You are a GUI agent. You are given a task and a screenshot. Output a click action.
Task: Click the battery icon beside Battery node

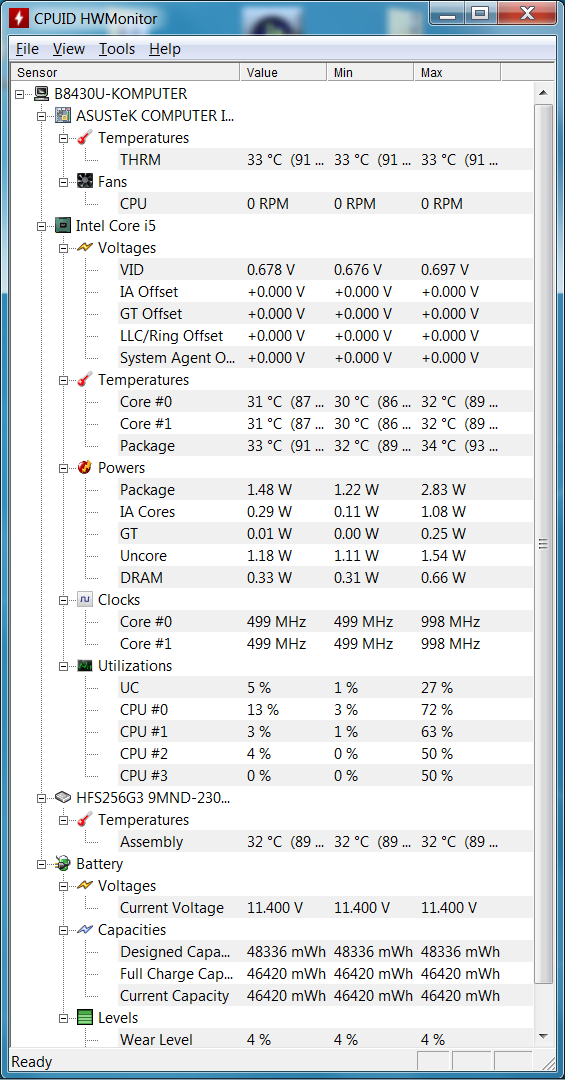pyautogui.click(x=63, y=864)
